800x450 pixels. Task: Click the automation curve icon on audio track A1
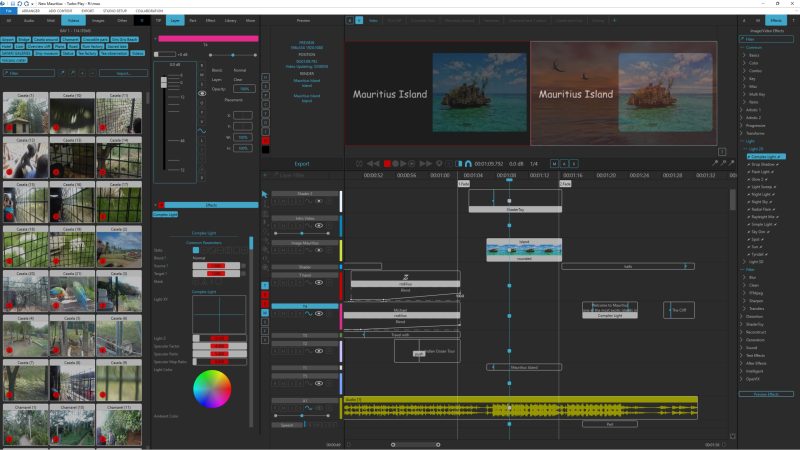pyautogui.click(x=308, y=408)
